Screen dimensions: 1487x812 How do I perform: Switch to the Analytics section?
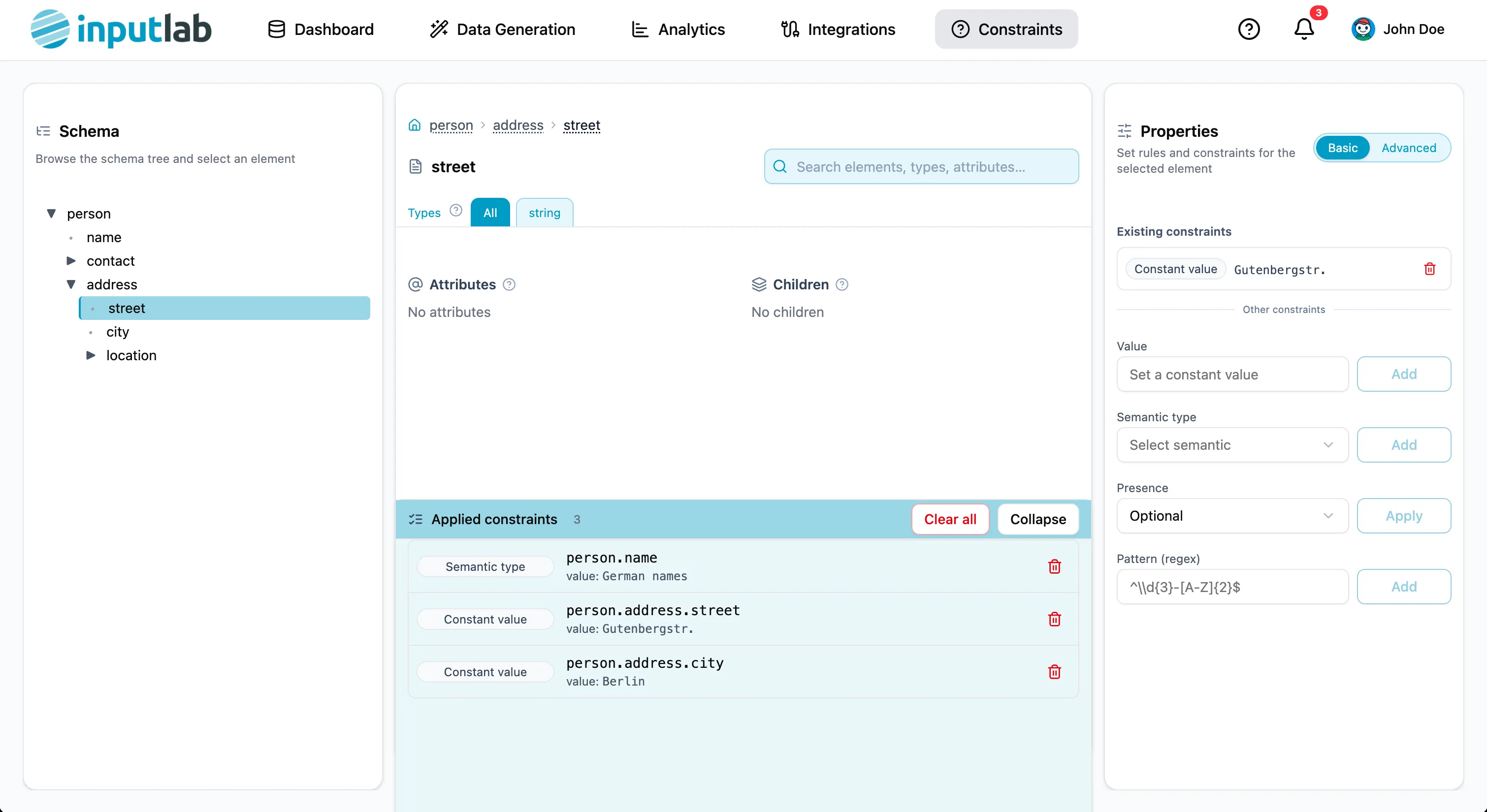[679, 29]
